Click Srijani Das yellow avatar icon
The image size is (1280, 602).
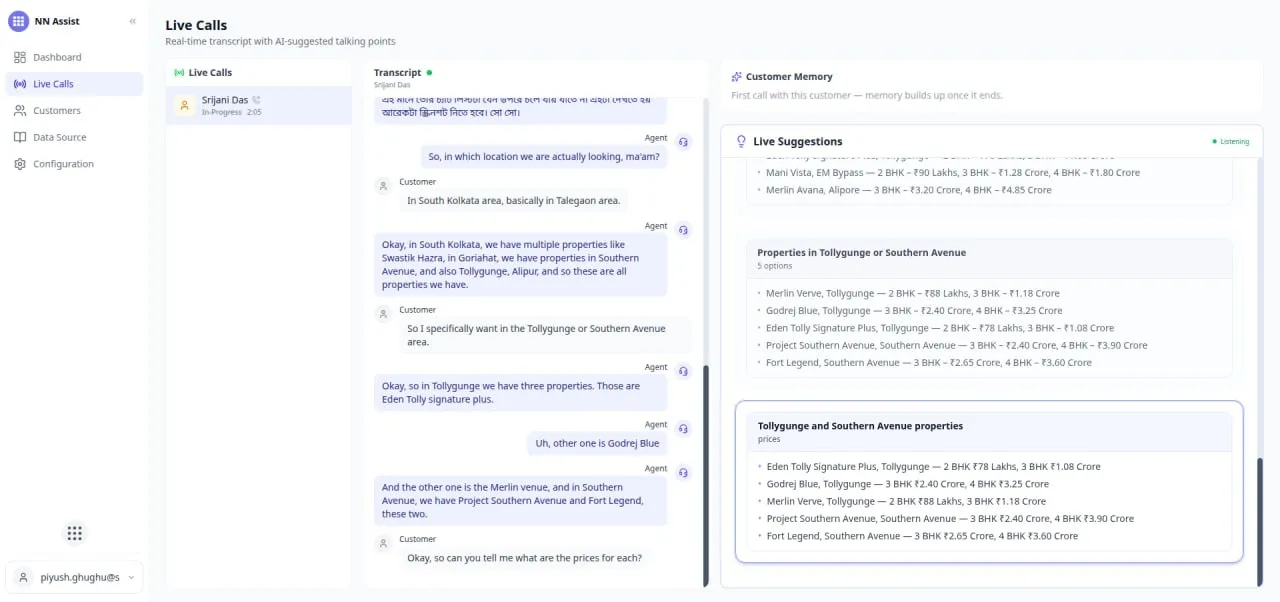coord(184,105)
